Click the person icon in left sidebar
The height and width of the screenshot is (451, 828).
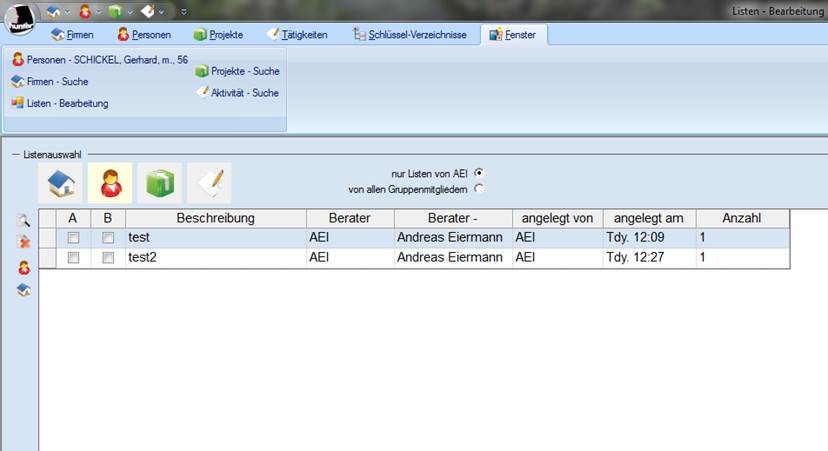click(23, 267)
